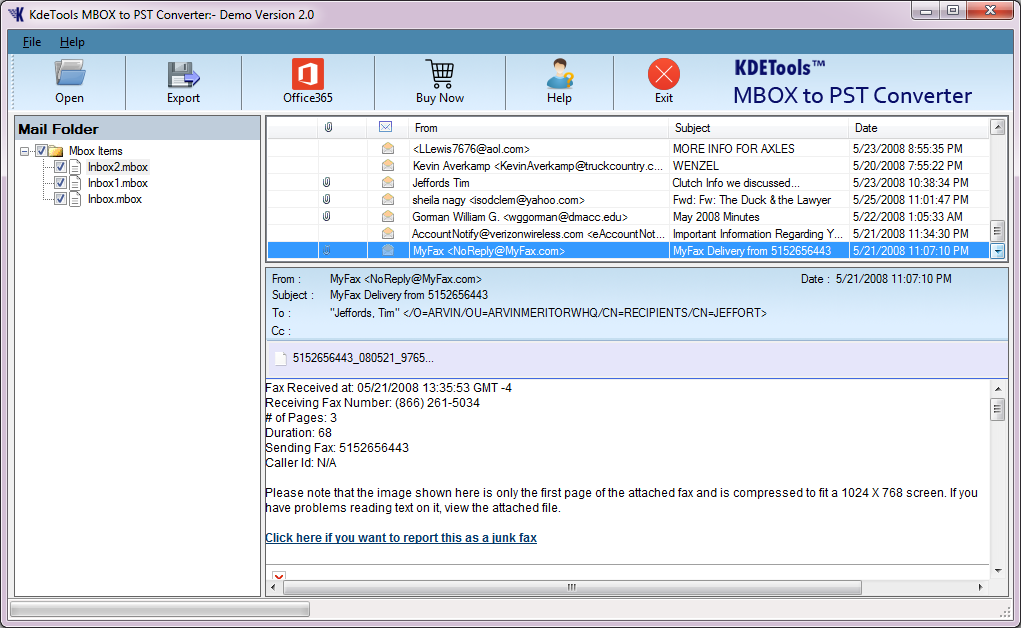This screenshot has height=628, width=1024.
Task: Click envelope icon of Kevin Averkamp email
Action: pos(388,165)
